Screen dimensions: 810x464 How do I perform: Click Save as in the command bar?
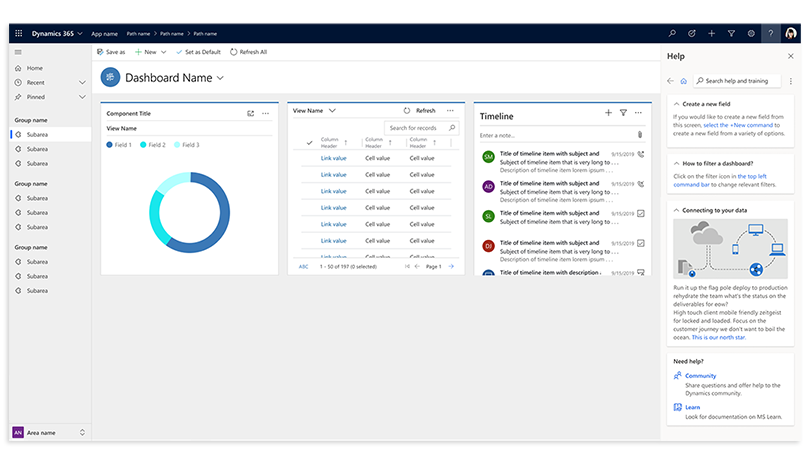110,51
